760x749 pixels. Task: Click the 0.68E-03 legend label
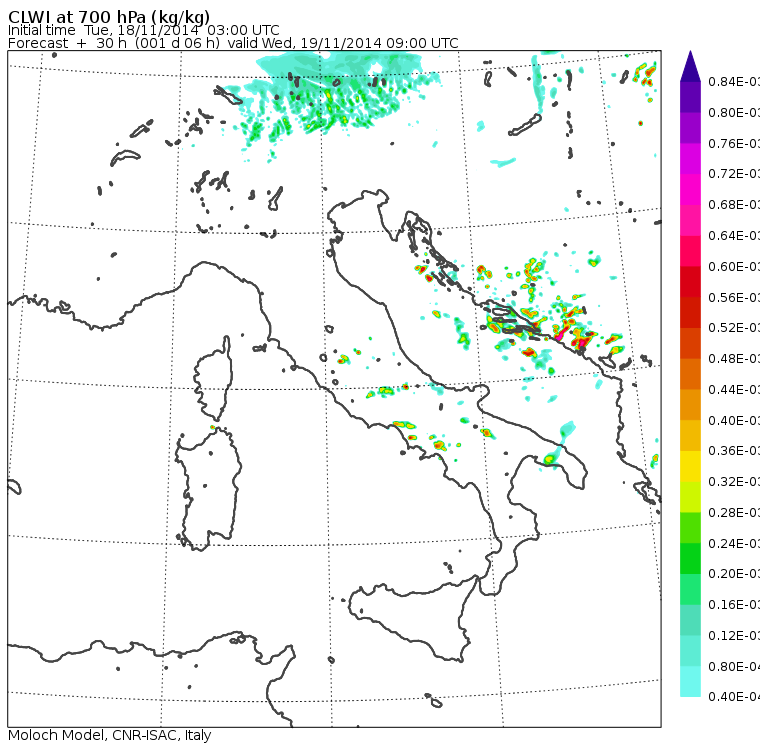pos(734,205)
